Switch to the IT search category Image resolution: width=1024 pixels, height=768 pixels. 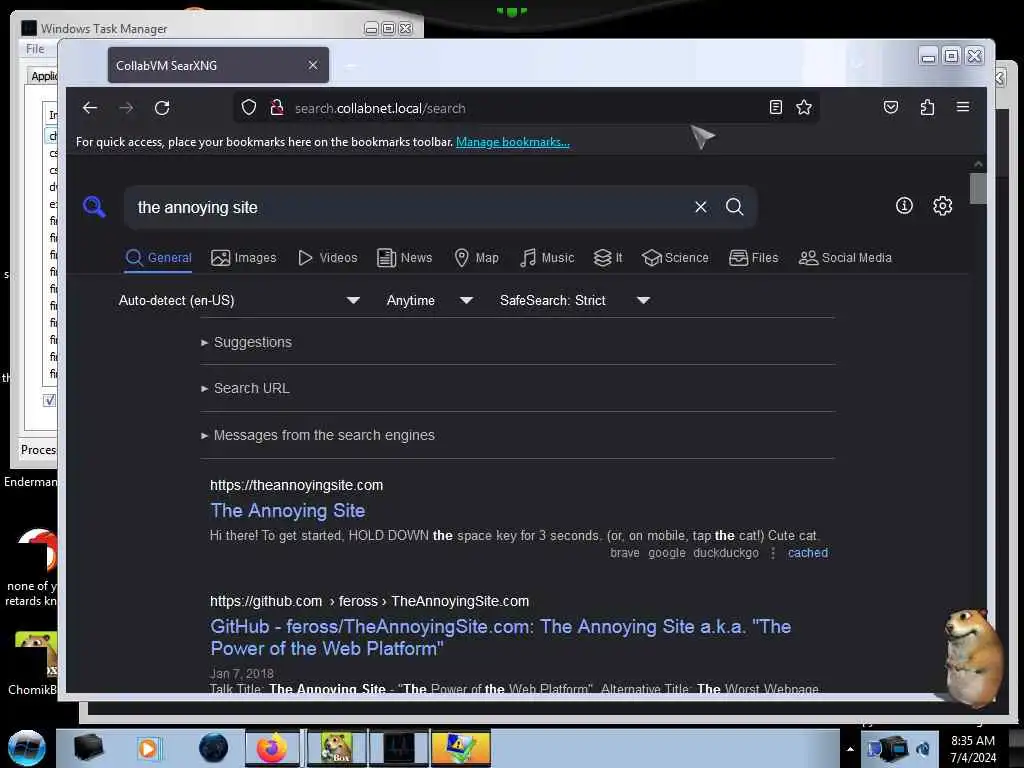pos(608,258)
